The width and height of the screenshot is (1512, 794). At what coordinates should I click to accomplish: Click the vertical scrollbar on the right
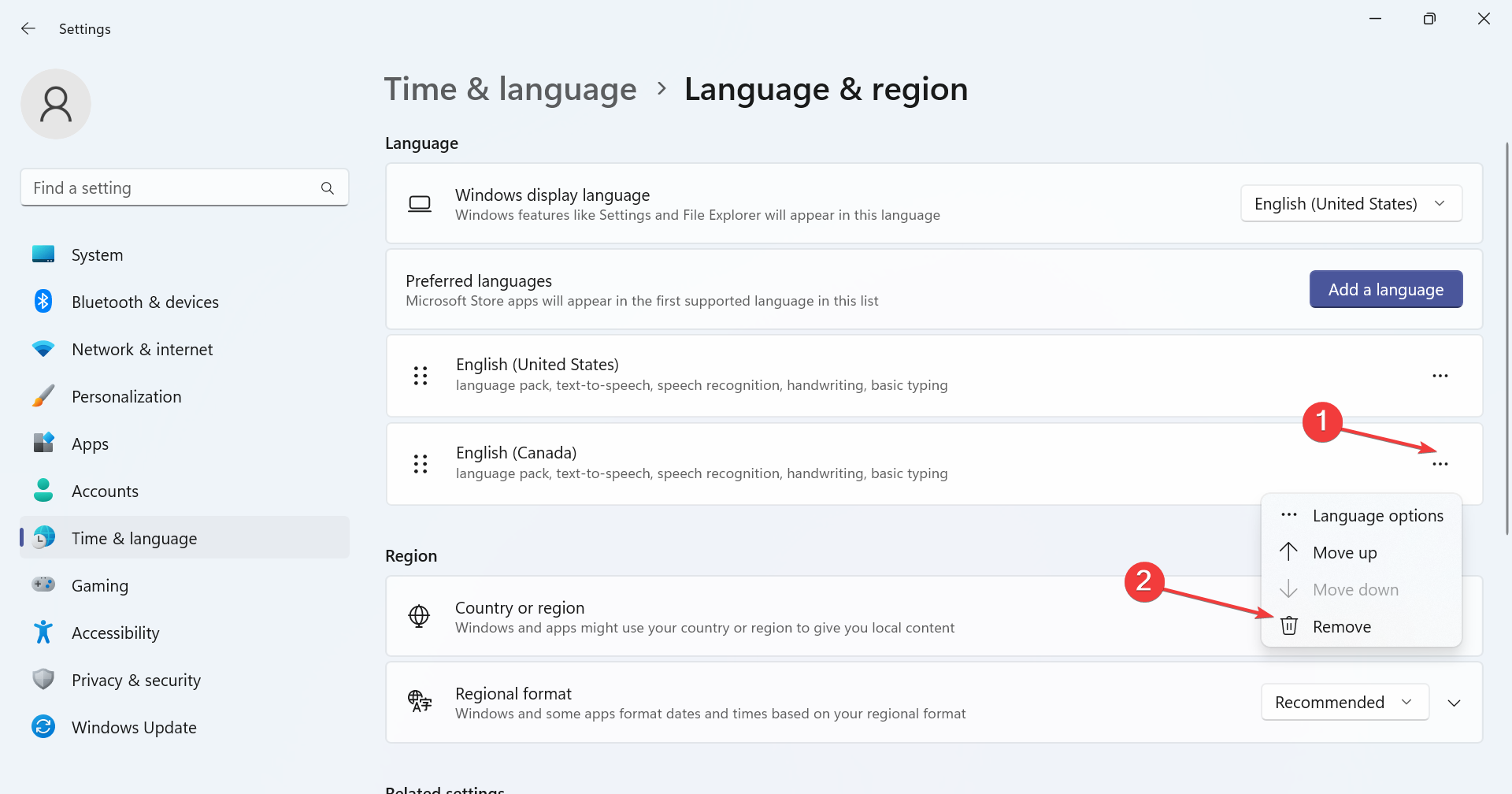pos(1506,339)
